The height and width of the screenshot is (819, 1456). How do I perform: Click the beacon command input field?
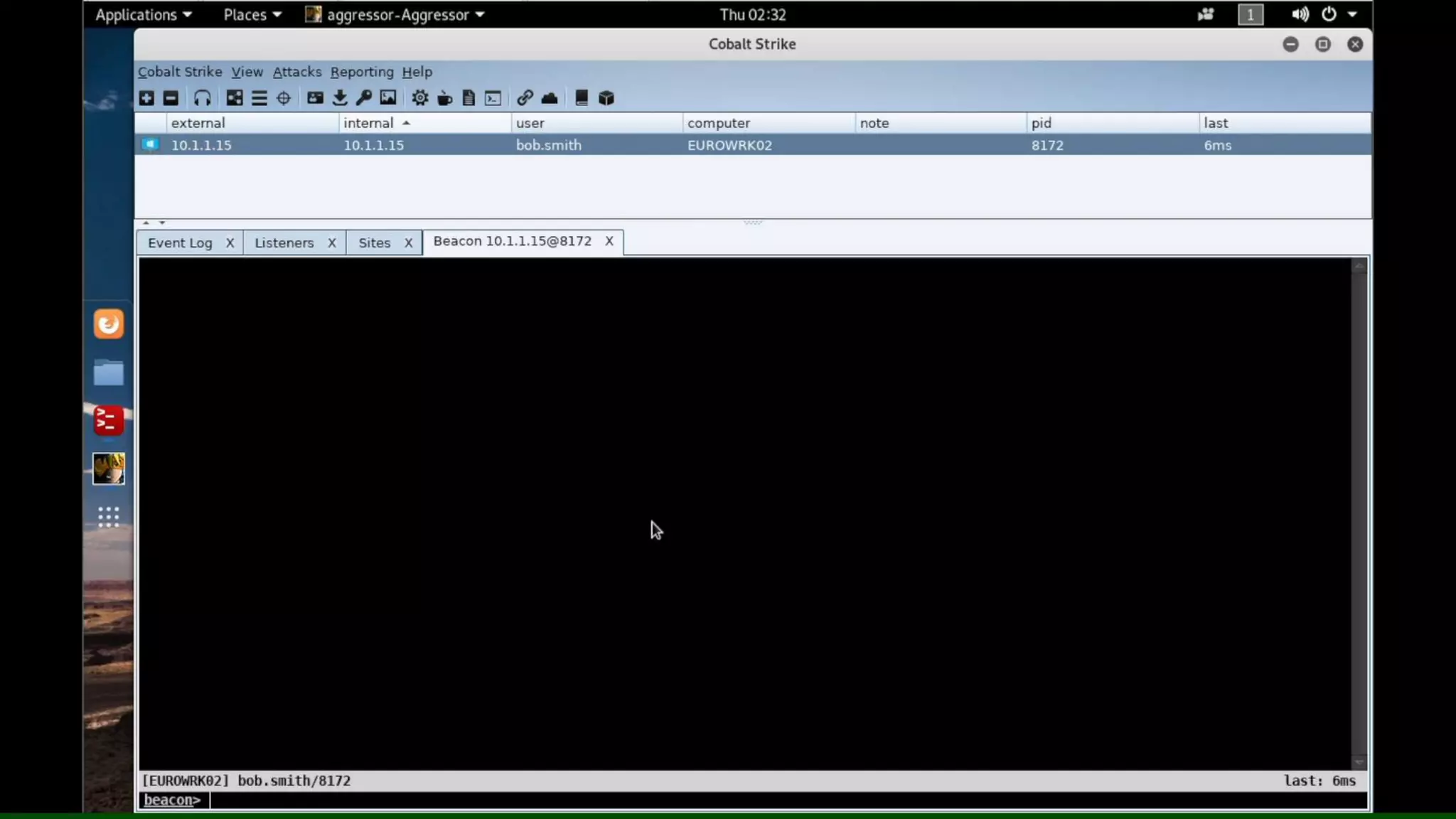(782, 801)
